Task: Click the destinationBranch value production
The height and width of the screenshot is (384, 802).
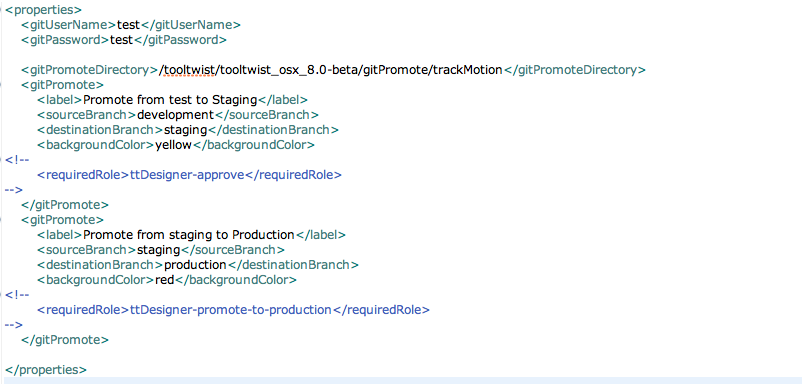Action: [x=195, y=265]
